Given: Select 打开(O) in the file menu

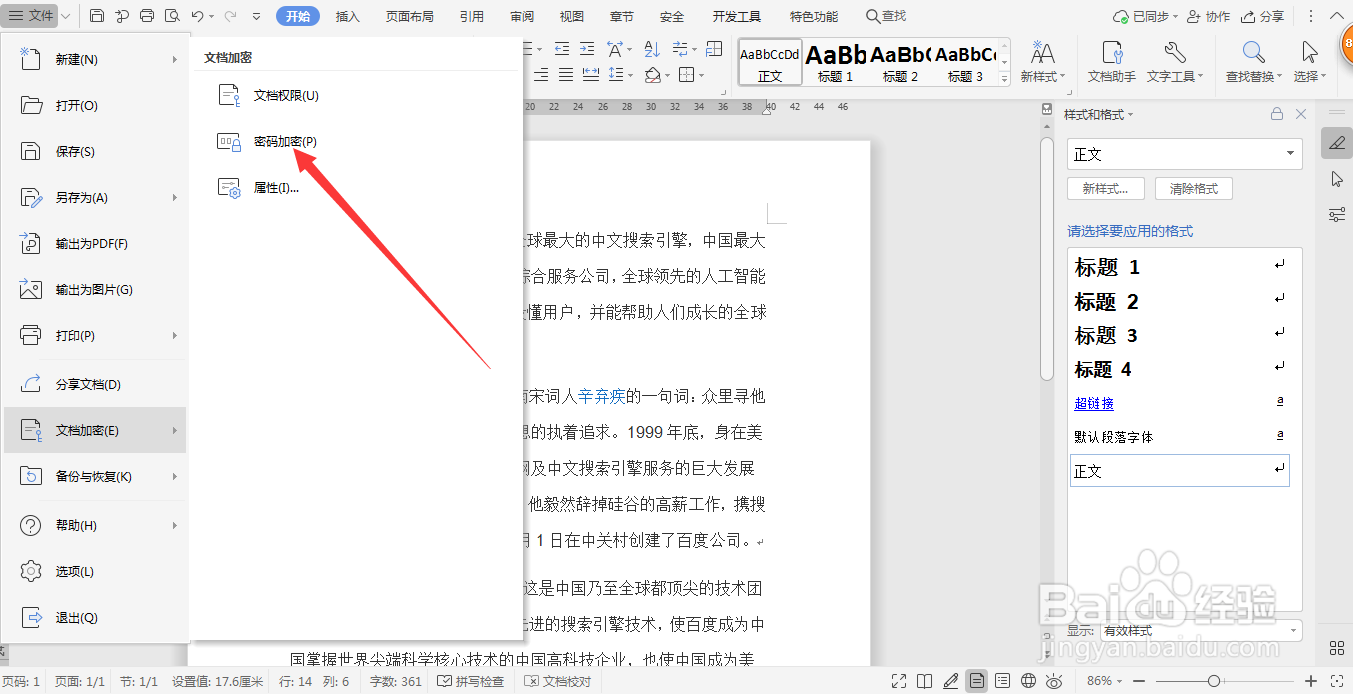Looking at the screenshot, I should 96,105.
